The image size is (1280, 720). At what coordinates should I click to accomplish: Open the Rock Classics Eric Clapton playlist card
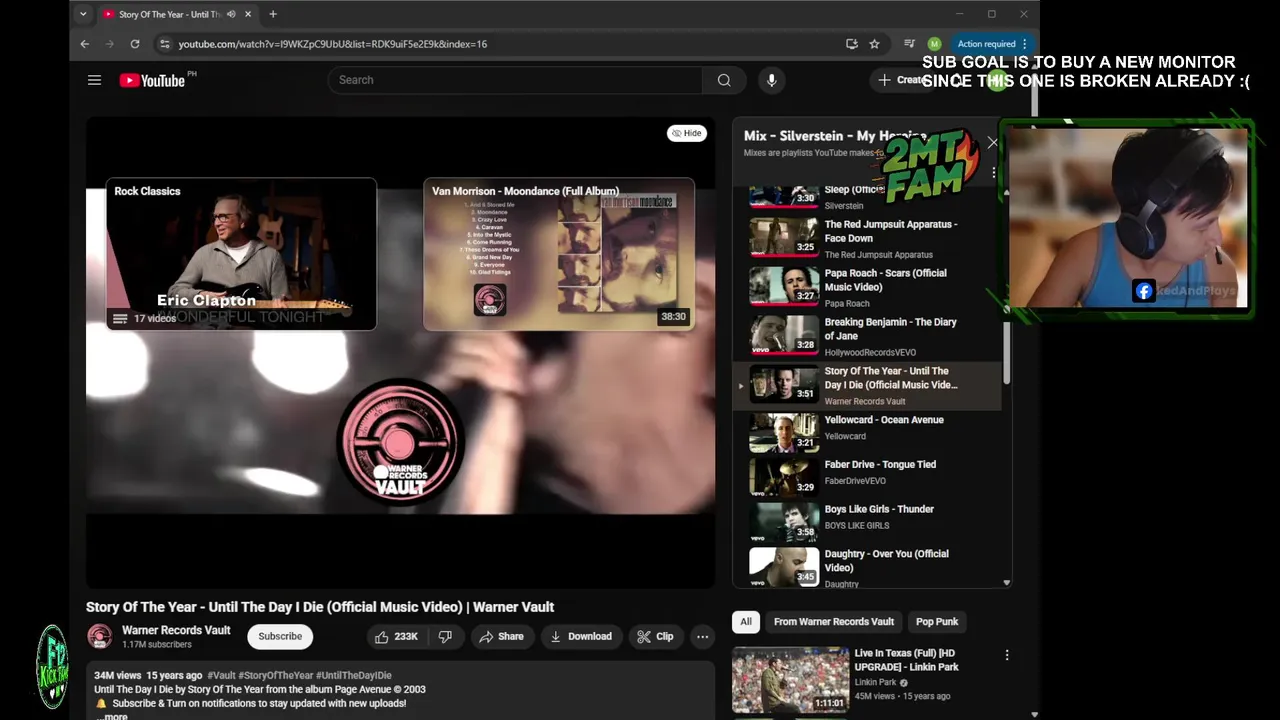pyautogui.click(x=241, y=254)
